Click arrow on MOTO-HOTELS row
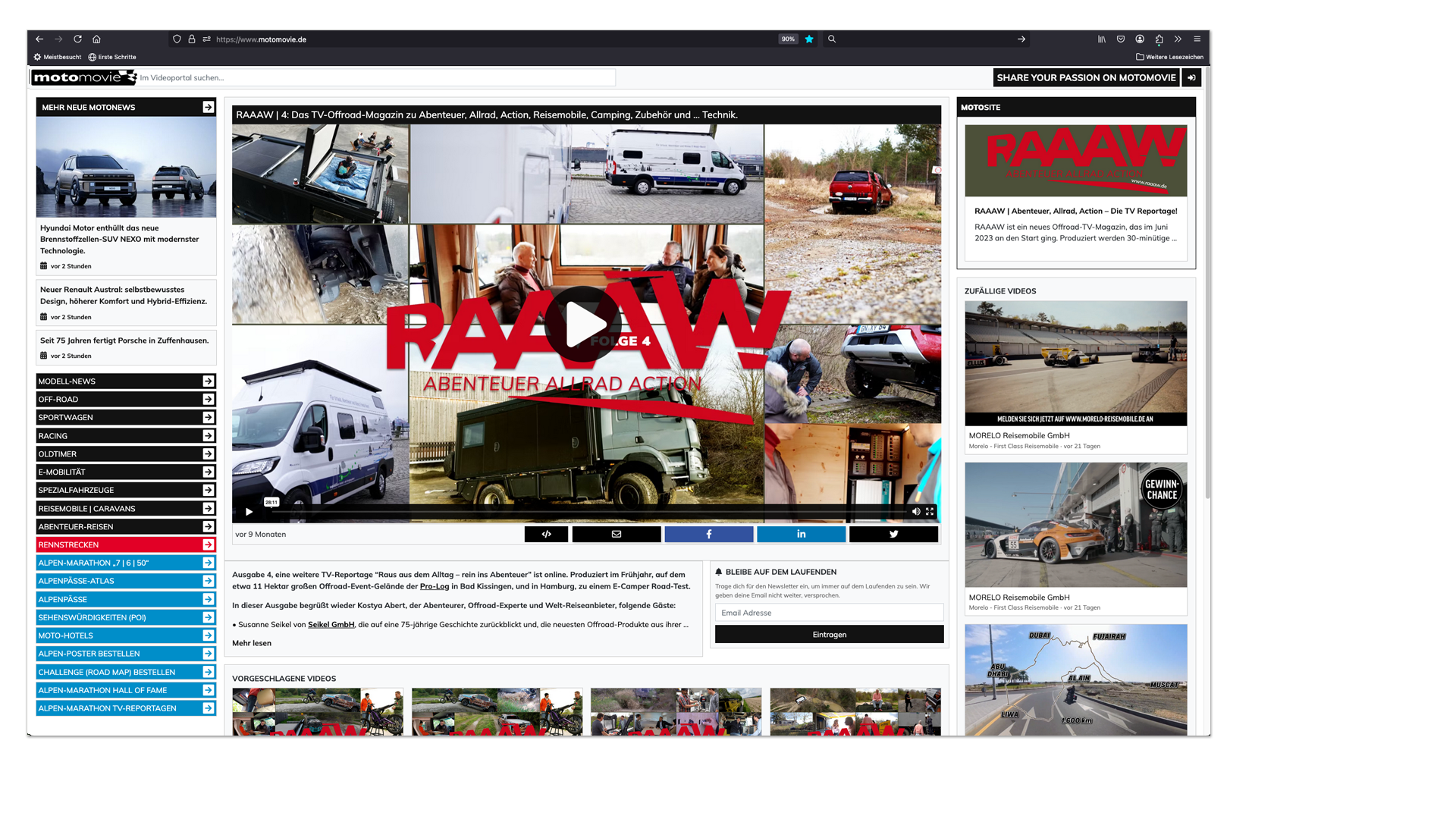This screenshot has width=1456, height=819. [209, 635]
